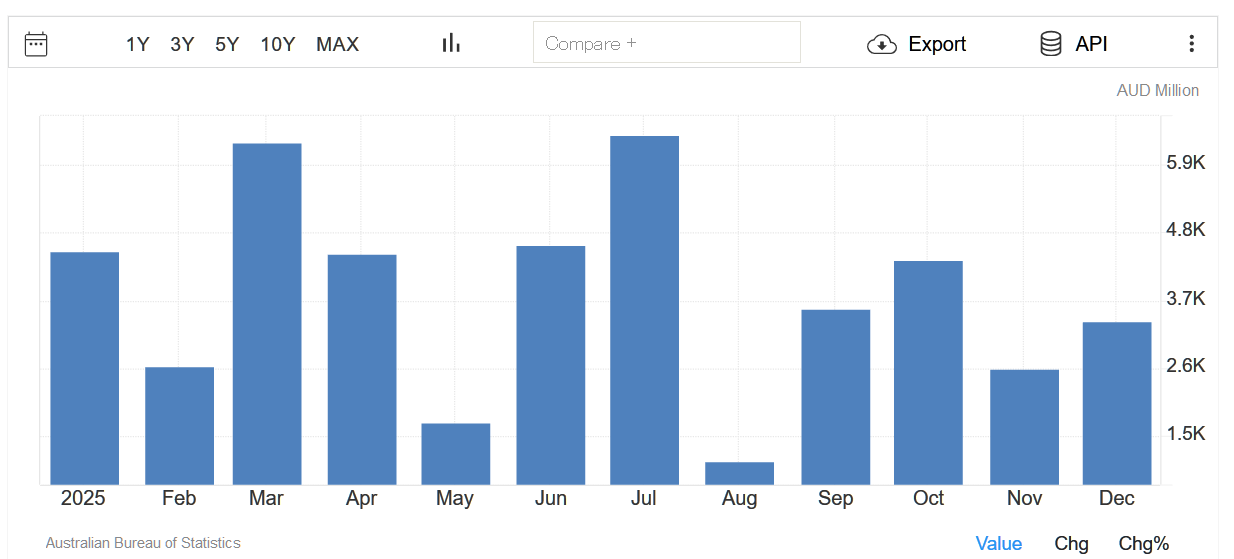Select the MAX time range
This screenshot has width=1234, height=559.
[337, 44]
